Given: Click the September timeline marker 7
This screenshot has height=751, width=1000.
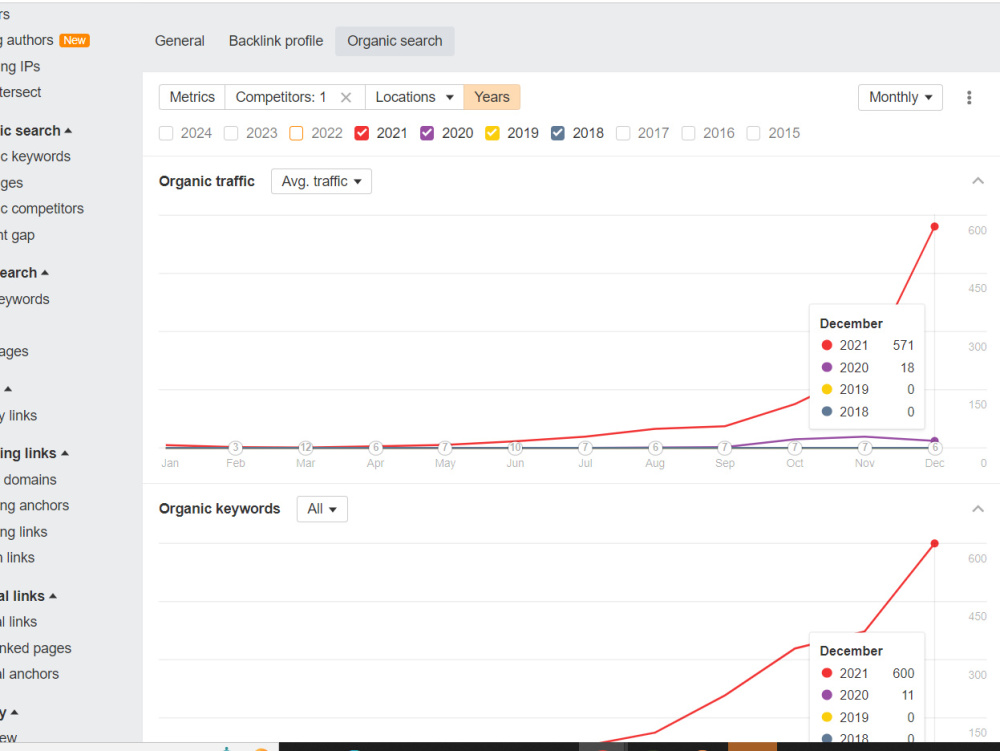Looking at the screenshot, I should tap(724, 448).
